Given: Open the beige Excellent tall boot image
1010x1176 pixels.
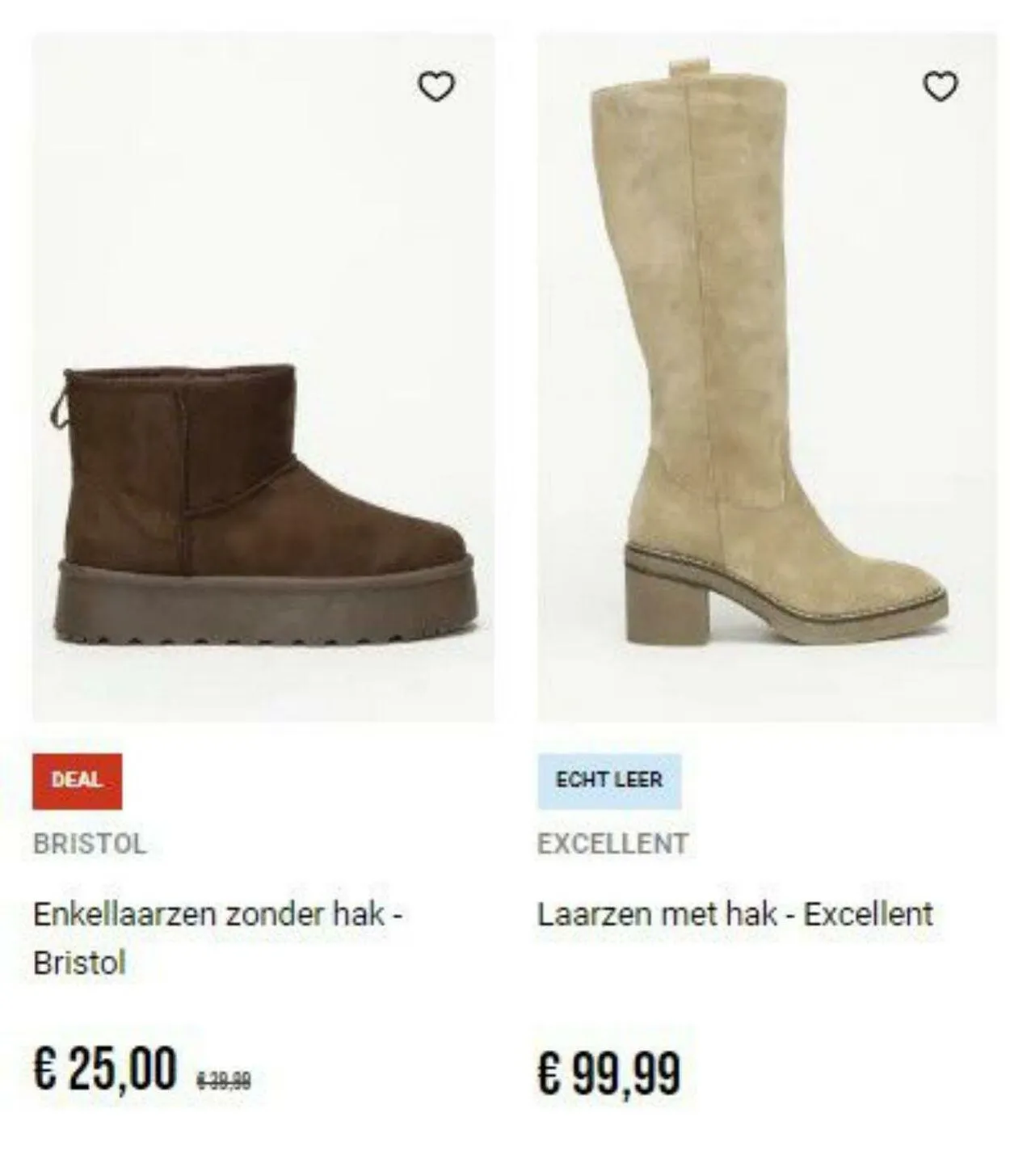Looking at the screenshot, I should pyautogui.click(x=768, y=377).
